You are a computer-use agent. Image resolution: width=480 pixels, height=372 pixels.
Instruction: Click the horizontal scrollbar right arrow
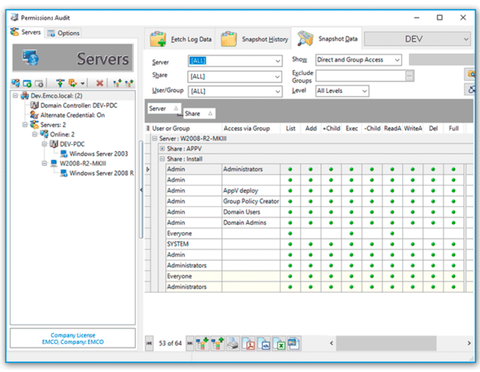coord(469,343)
